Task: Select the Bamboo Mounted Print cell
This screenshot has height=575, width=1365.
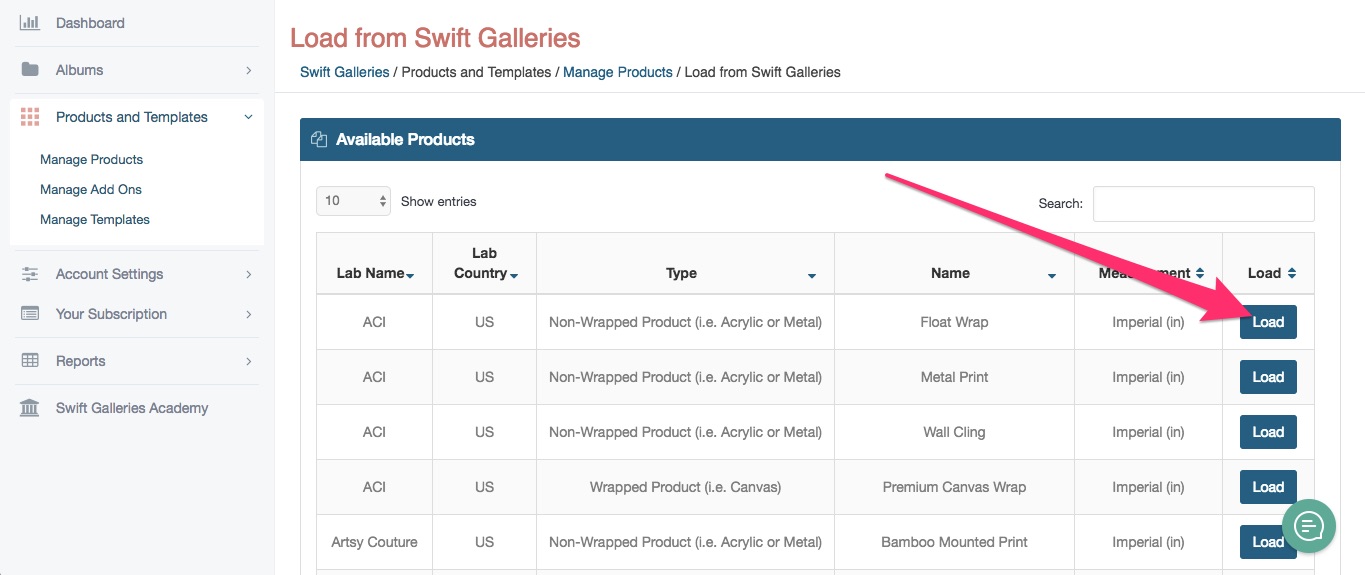Action: click(954, 542)
